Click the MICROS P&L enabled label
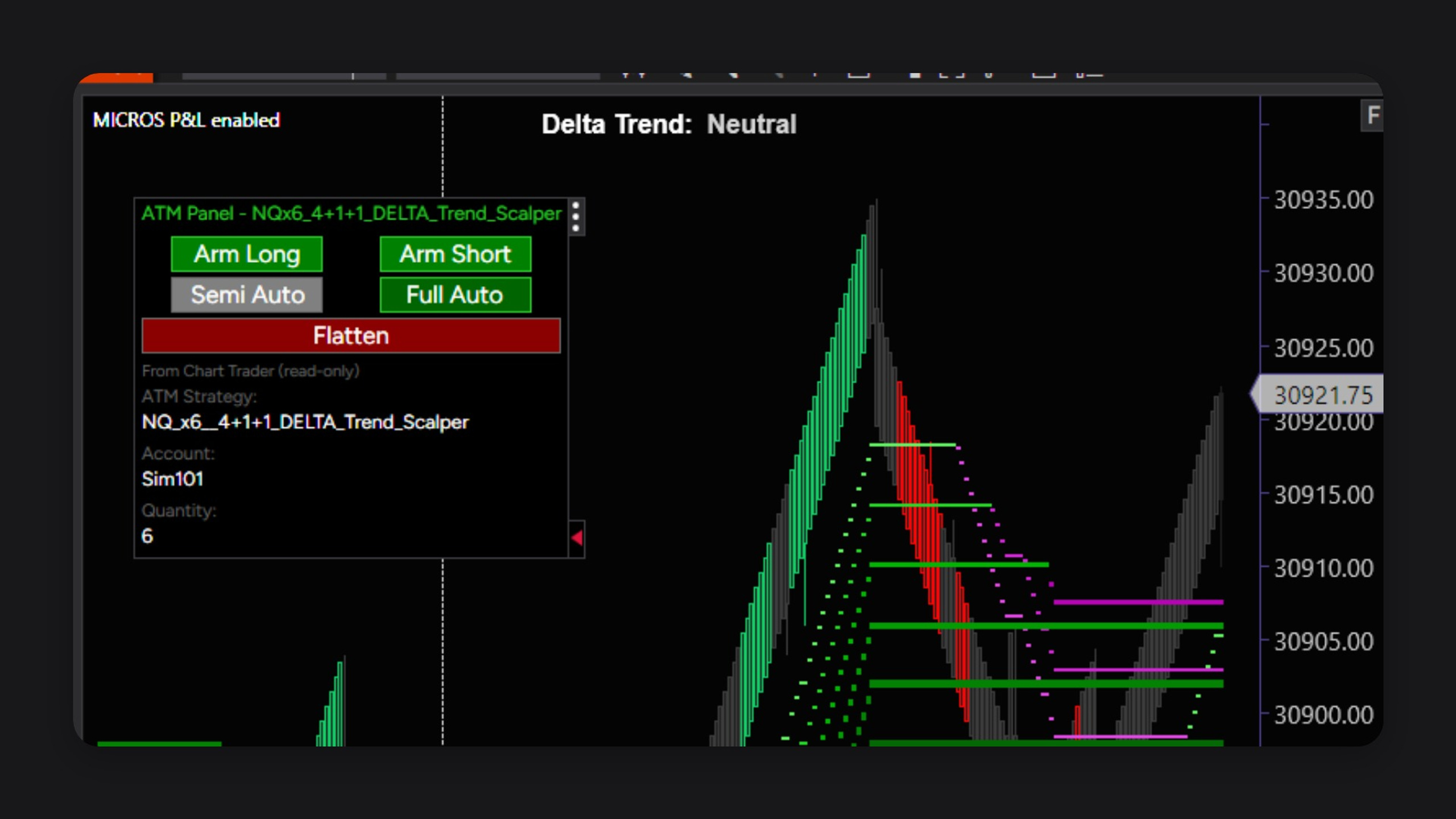Viewport: 1456px width, 819px height. click(187, 120)
